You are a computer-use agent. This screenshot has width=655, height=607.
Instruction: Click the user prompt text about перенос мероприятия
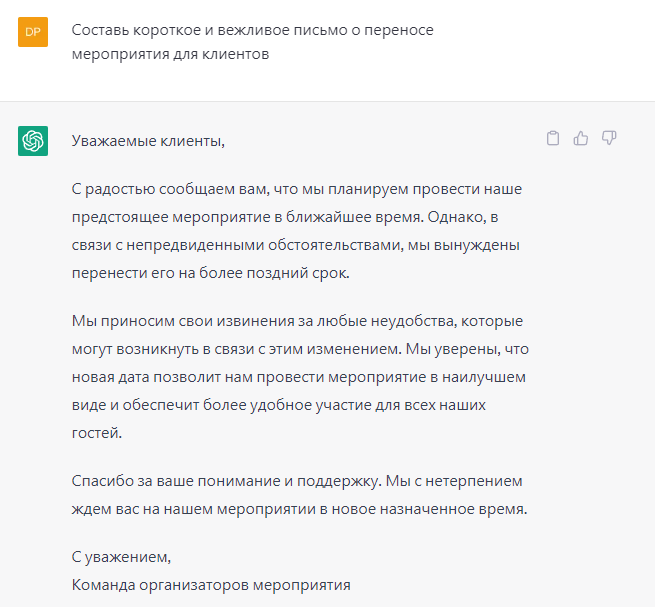[253, 42]
